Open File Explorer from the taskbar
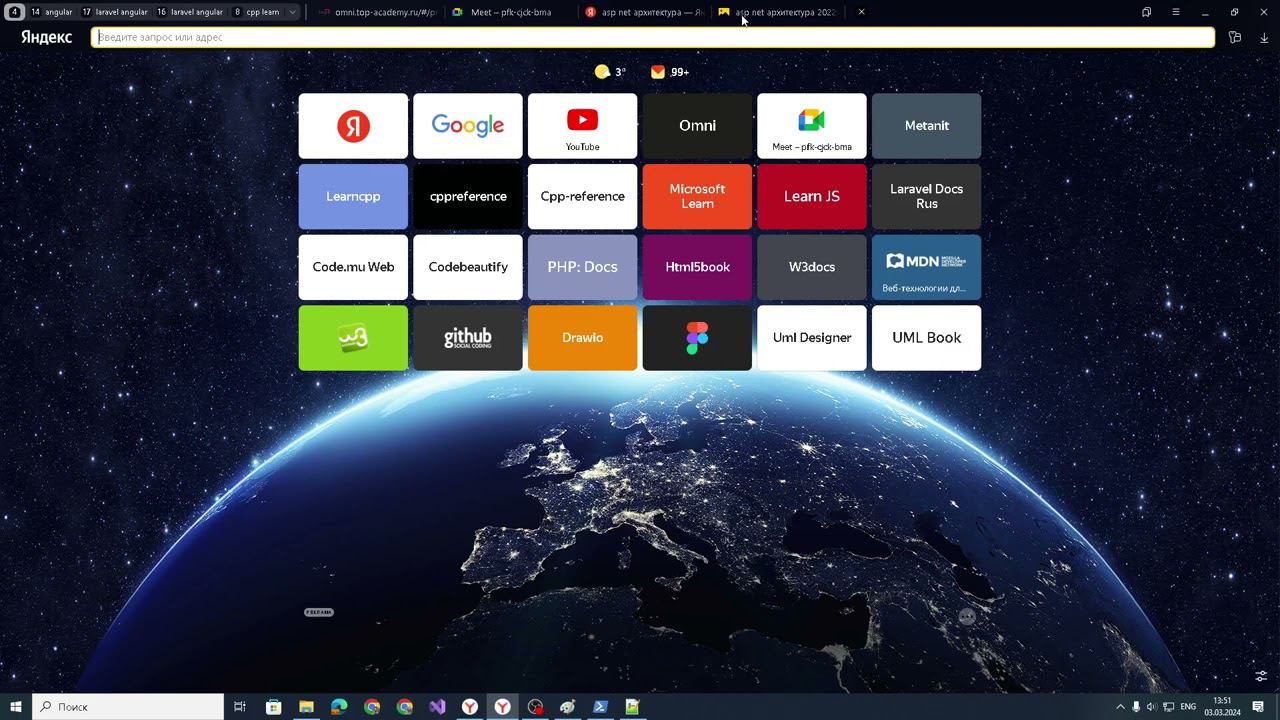Image resolution: width=1280 pixels, height=720 pixels. pos(306,706)
